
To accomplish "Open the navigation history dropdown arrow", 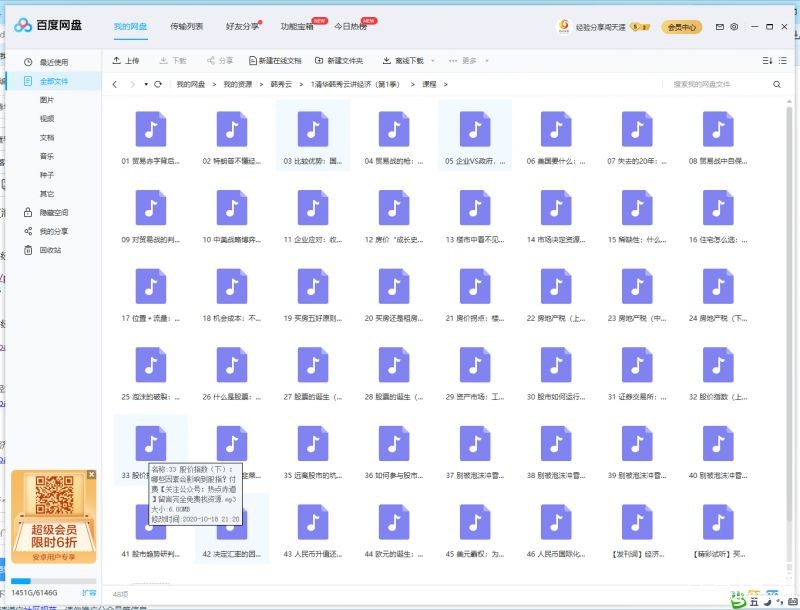I will [146, 84].
